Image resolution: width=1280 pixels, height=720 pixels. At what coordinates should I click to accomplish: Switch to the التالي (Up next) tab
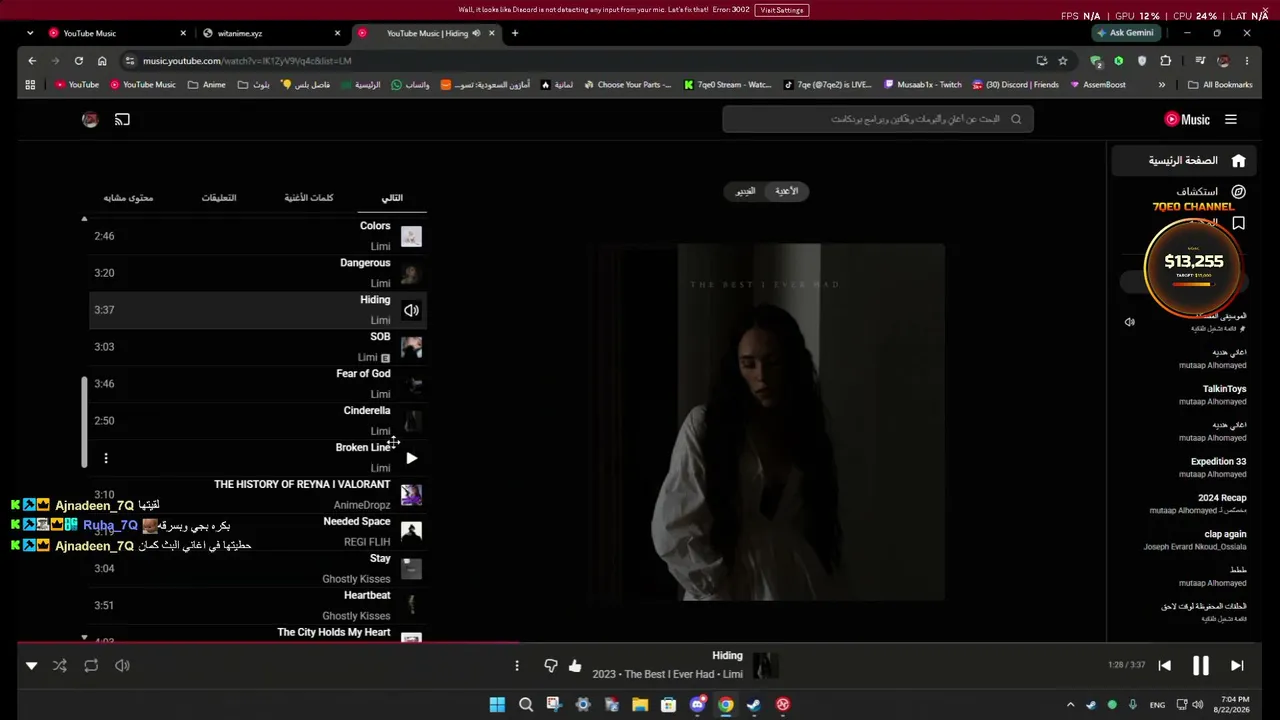(x=392, y=197)
